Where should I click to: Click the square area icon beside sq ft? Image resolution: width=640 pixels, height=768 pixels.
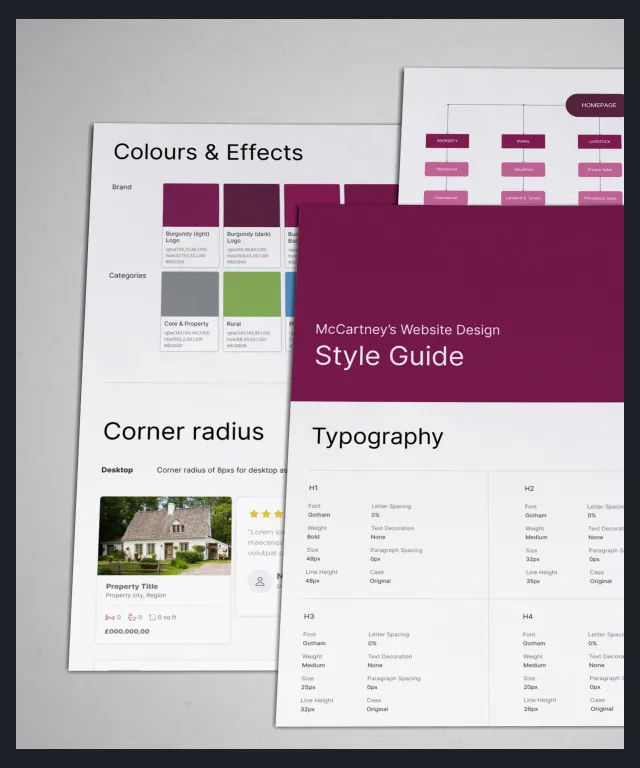pos(152,617)
